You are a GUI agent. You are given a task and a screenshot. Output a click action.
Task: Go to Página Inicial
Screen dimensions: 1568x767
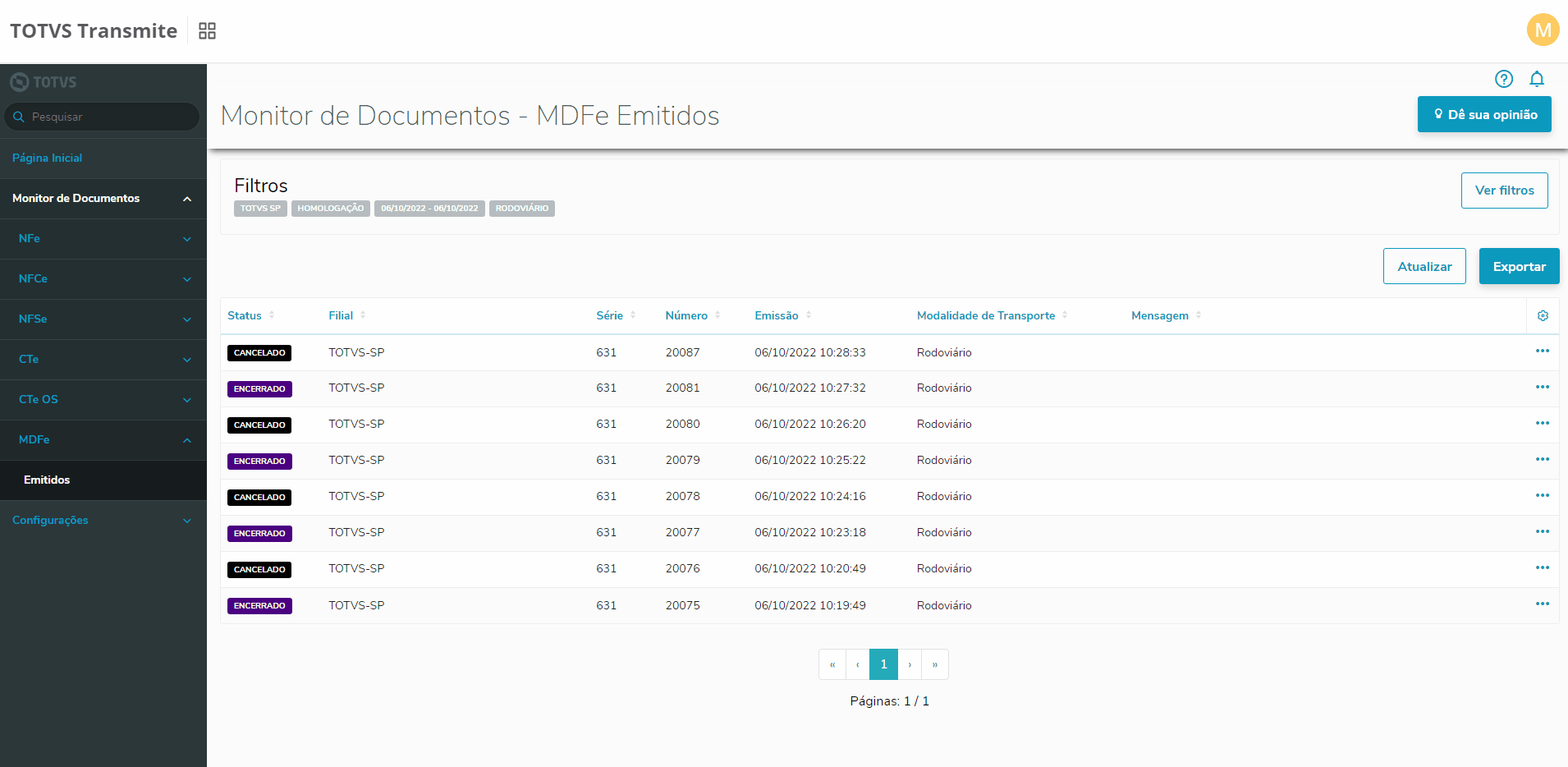coord(103,158)
